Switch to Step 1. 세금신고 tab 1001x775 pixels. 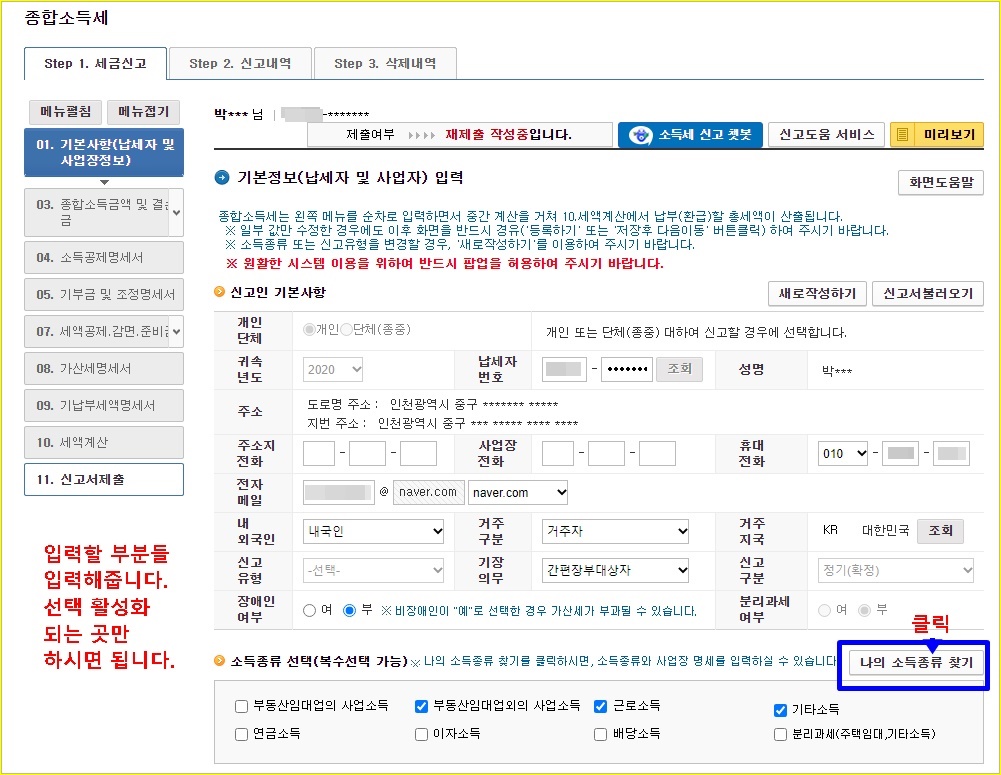click(95, 63)
